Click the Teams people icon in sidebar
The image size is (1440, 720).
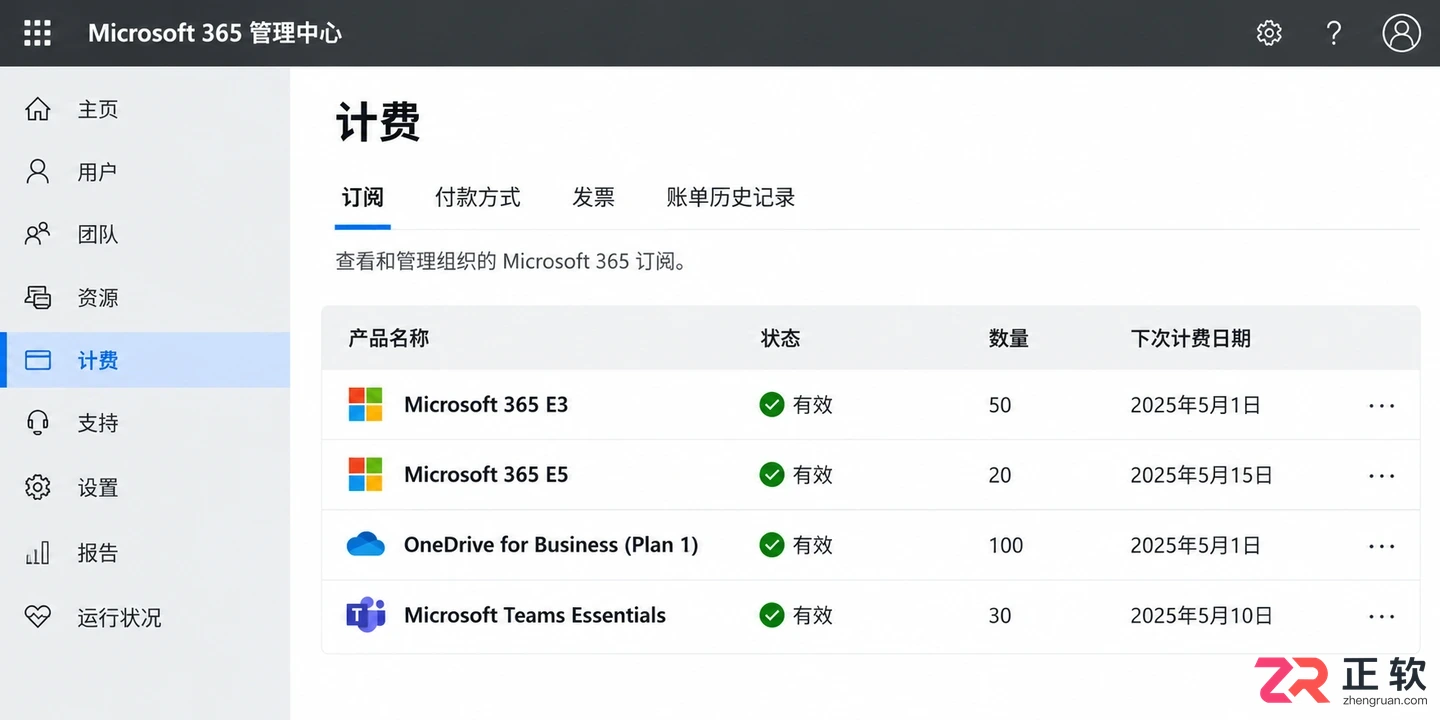point(38,234)
